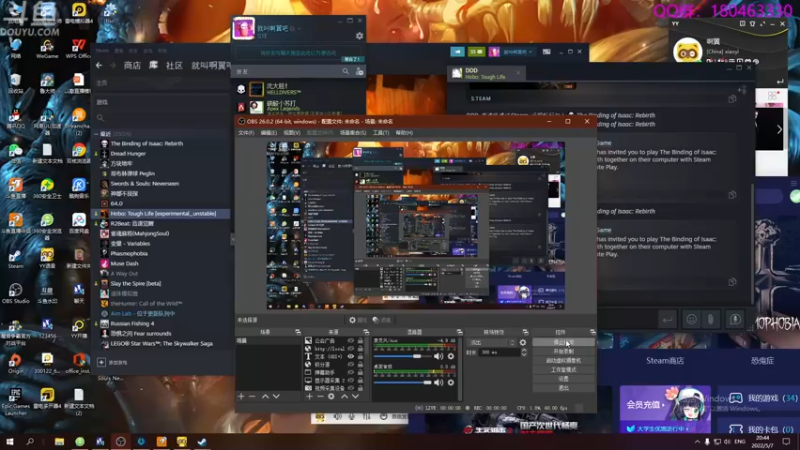
Task: Toggle lock on 弹幕助手 source
Action: [360, 372]
